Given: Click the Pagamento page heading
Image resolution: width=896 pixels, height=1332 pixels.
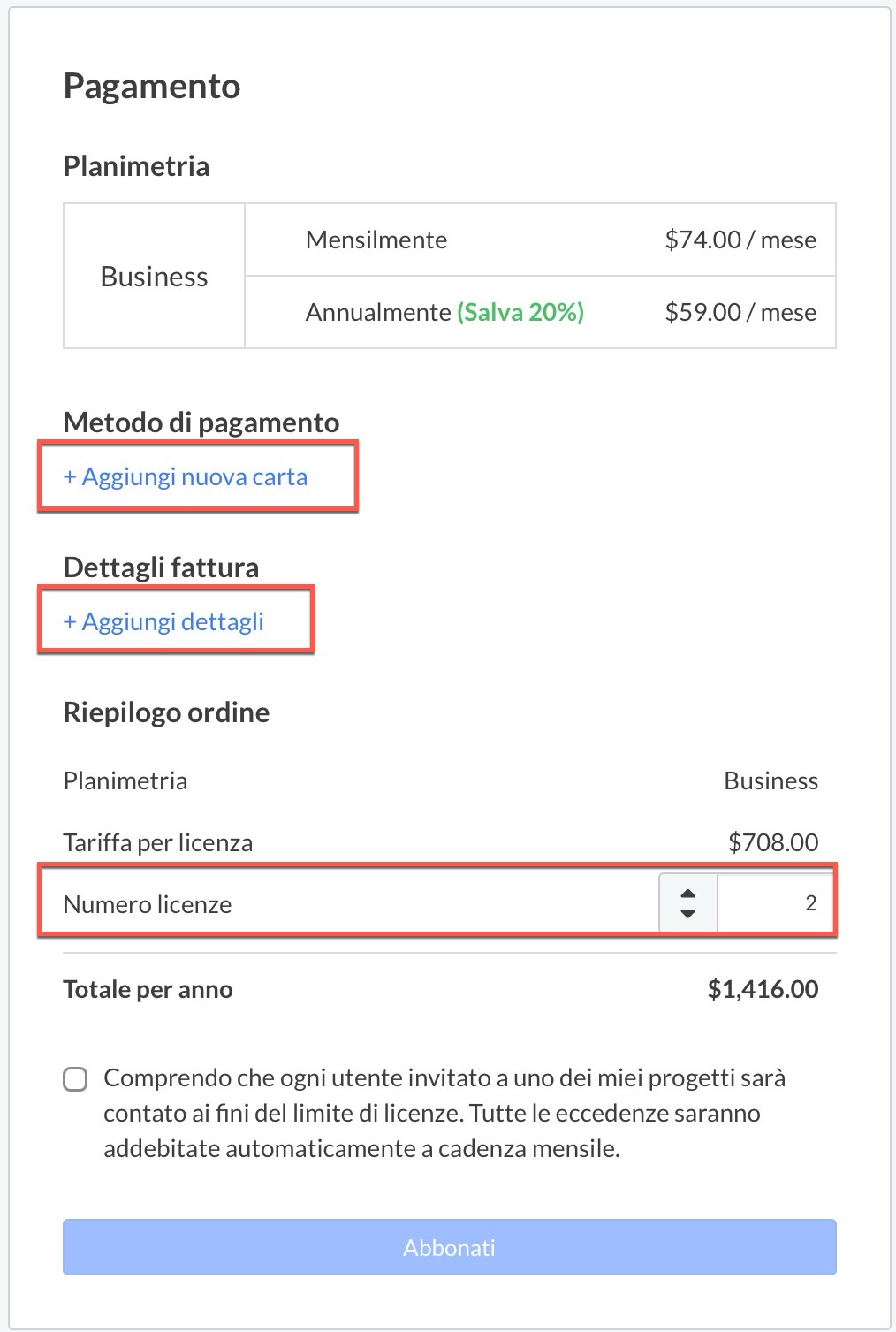Looking at the screenshot, I should click(152, 87).
